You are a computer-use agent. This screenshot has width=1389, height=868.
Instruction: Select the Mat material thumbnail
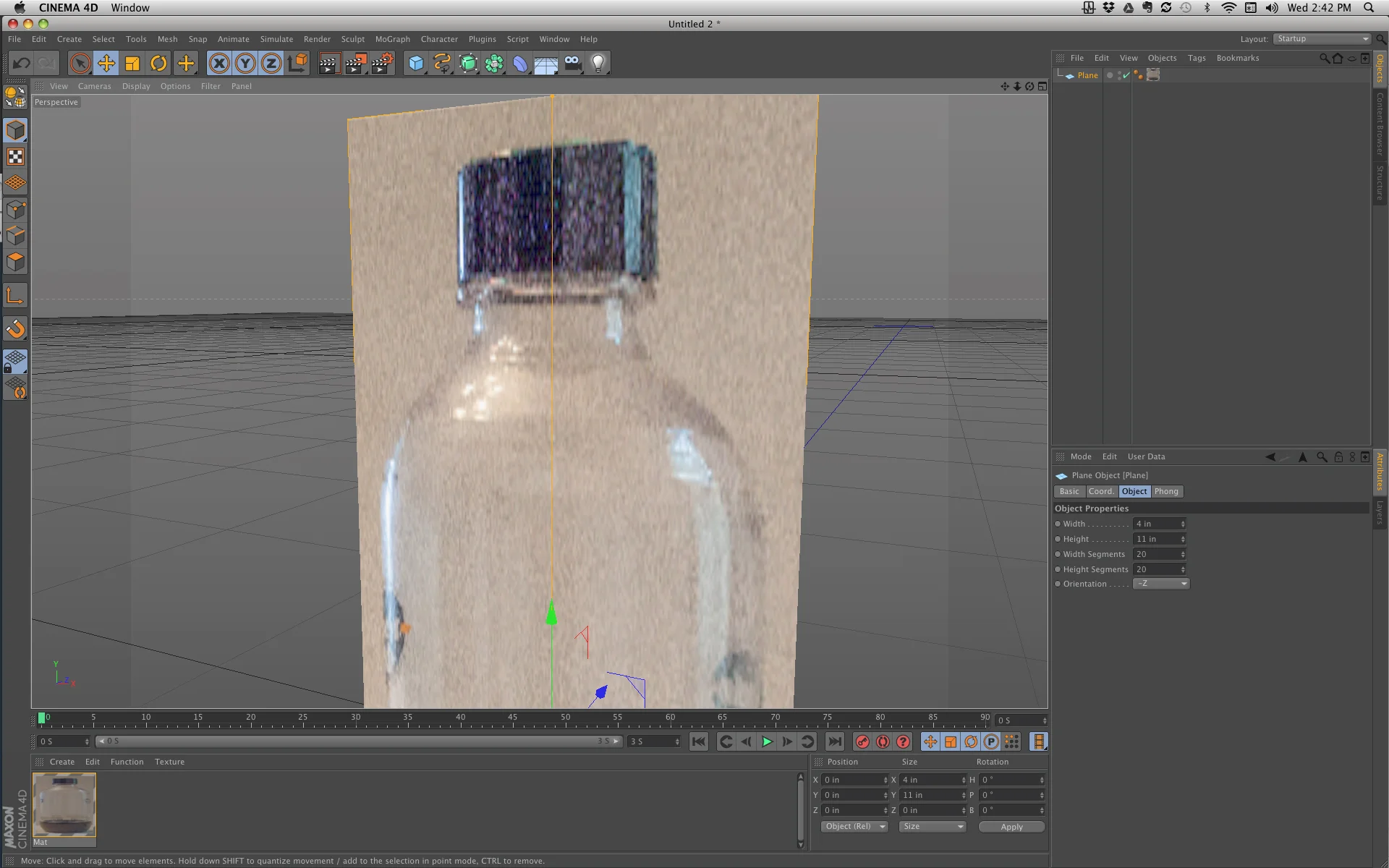pos(64,804)
